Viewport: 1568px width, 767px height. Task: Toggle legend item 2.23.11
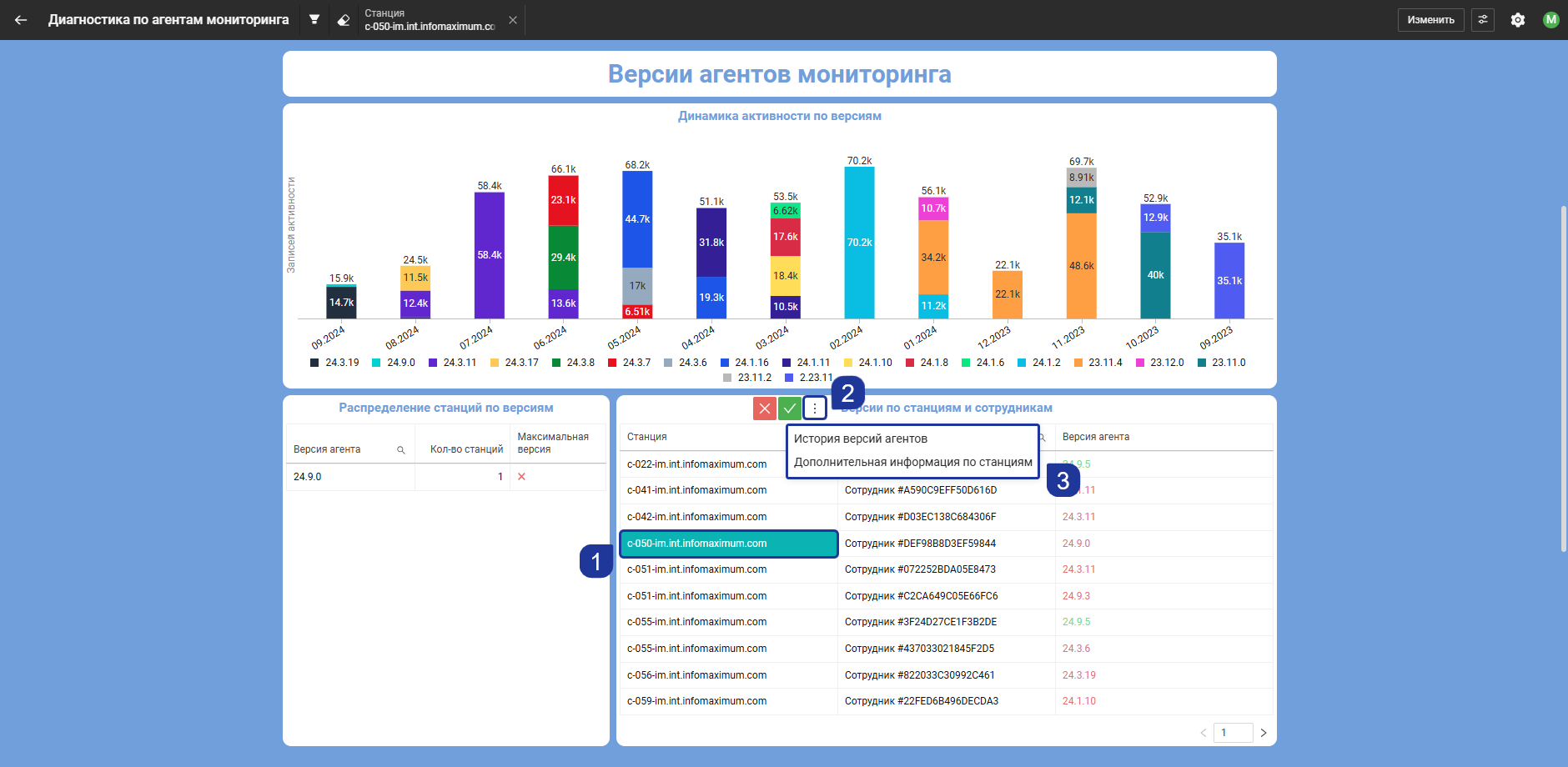[808, 378]
